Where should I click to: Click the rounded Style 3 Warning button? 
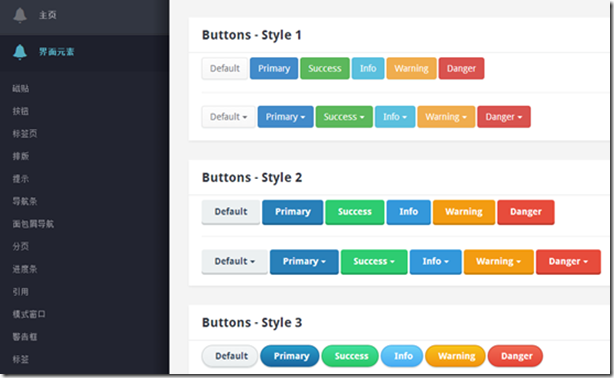pyautogui.click(x=455, y=356)
